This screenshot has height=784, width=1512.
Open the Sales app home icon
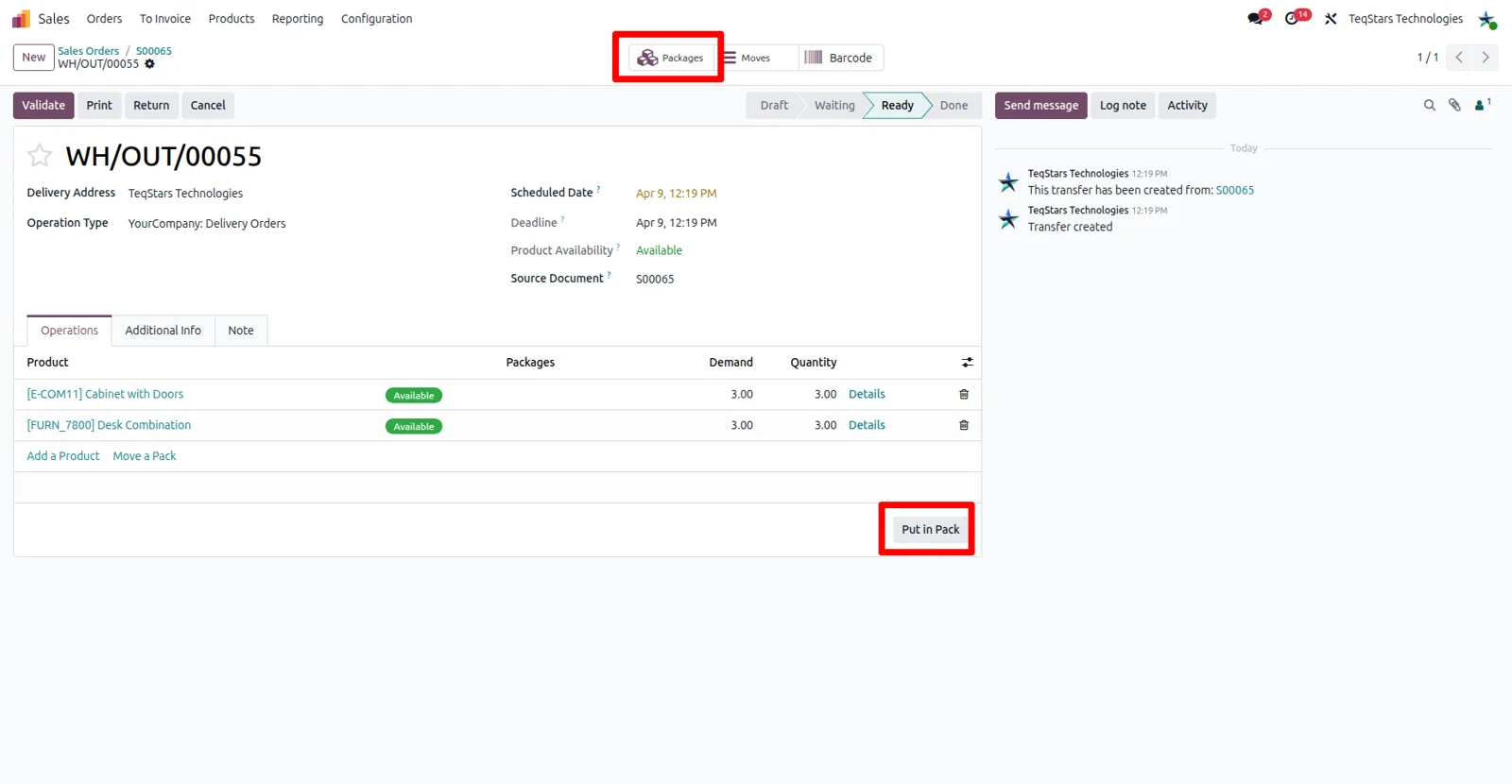tap(21, 19)
